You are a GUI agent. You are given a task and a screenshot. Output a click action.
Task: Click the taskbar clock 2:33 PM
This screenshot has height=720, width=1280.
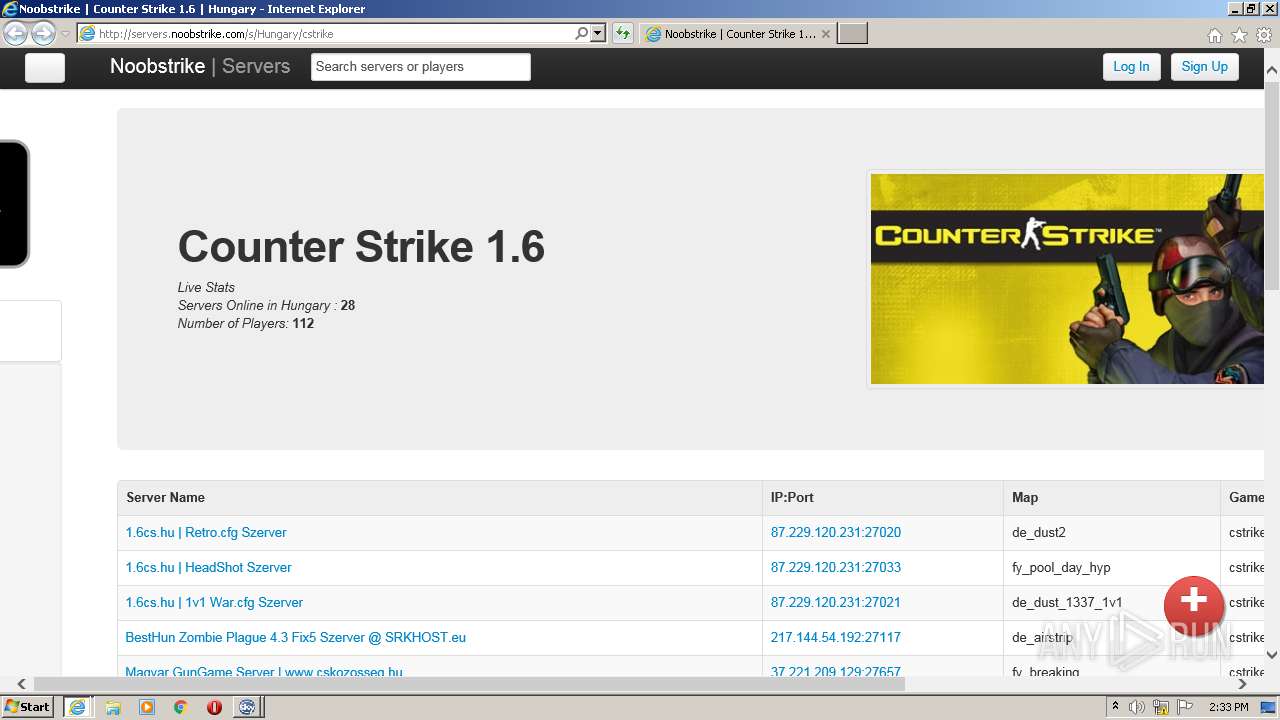point(1228,707)
